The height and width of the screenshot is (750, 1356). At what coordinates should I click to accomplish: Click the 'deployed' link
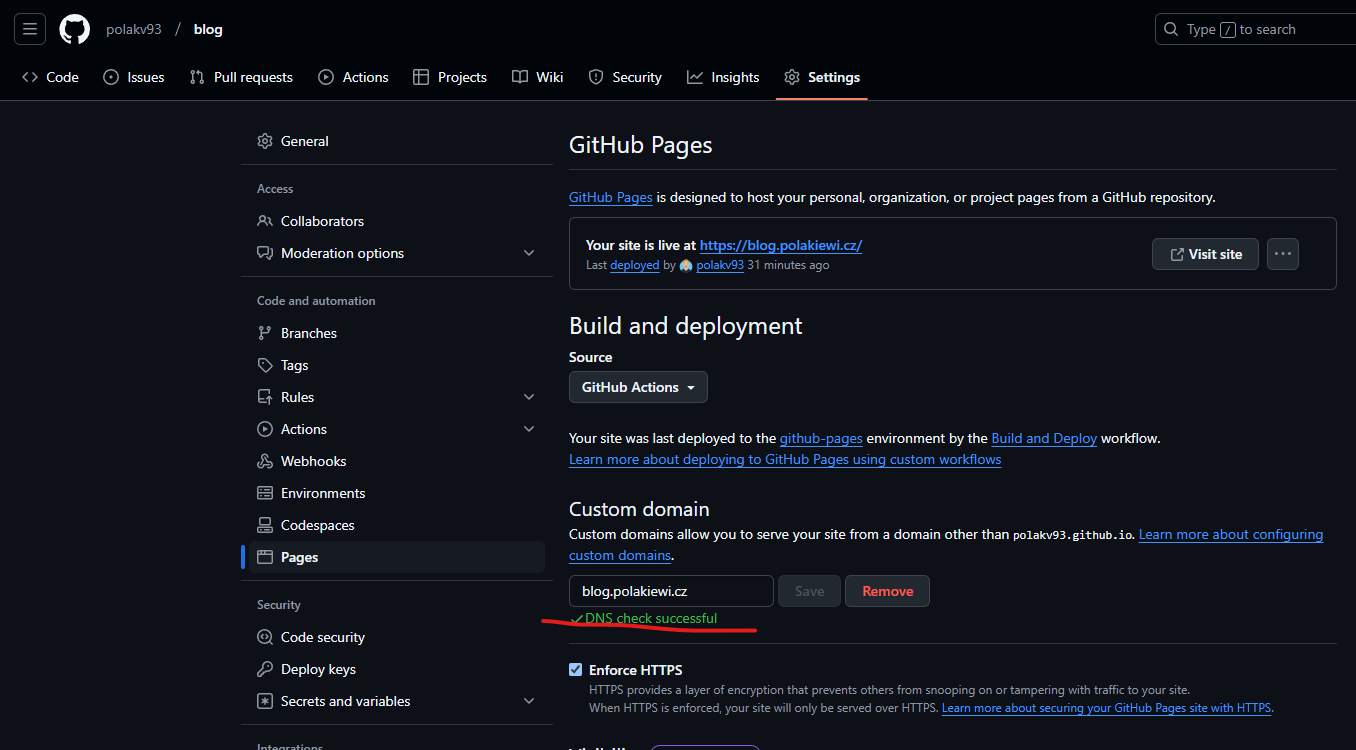tap(635, 265)
